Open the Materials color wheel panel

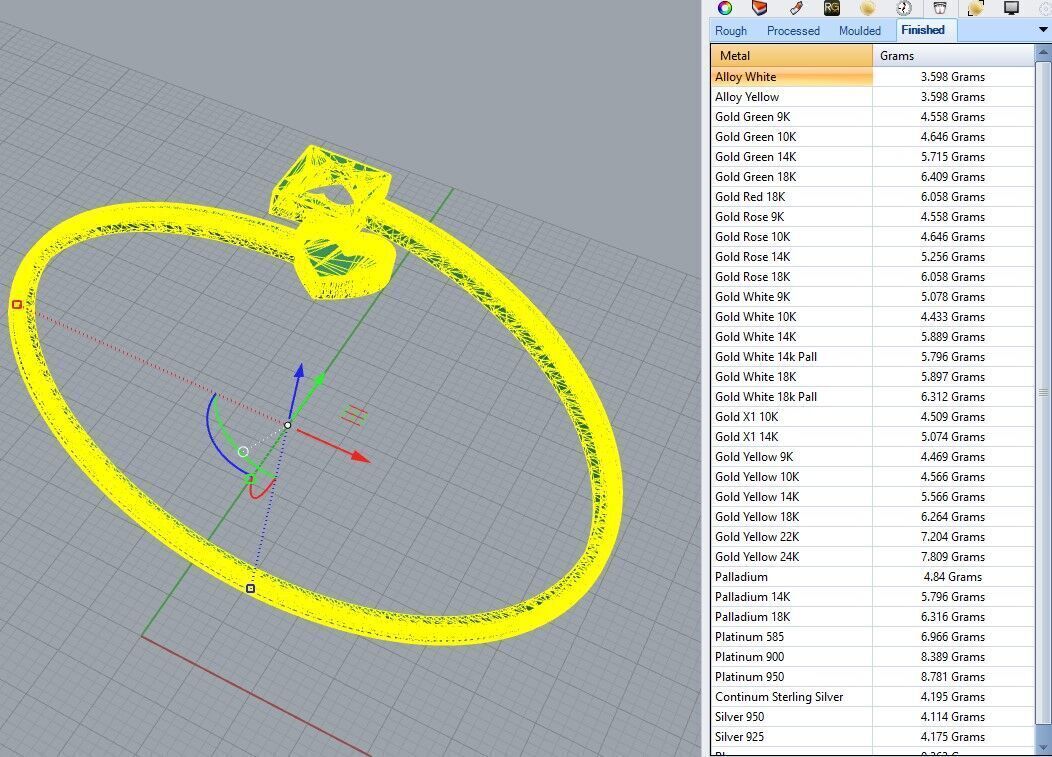[725, 7]
